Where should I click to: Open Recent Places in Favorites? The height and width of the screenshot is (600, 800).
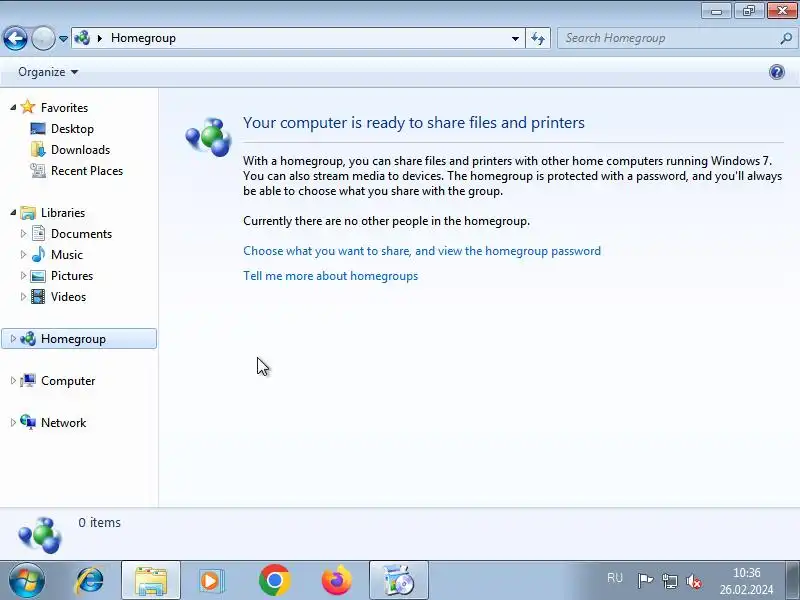coord(87,170)
